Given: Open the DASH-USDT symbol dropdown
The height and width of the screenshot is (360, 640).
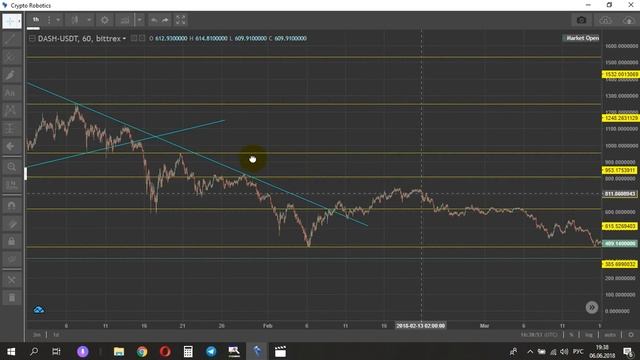Looking at the screenshot, I should (x=124, y=38).
